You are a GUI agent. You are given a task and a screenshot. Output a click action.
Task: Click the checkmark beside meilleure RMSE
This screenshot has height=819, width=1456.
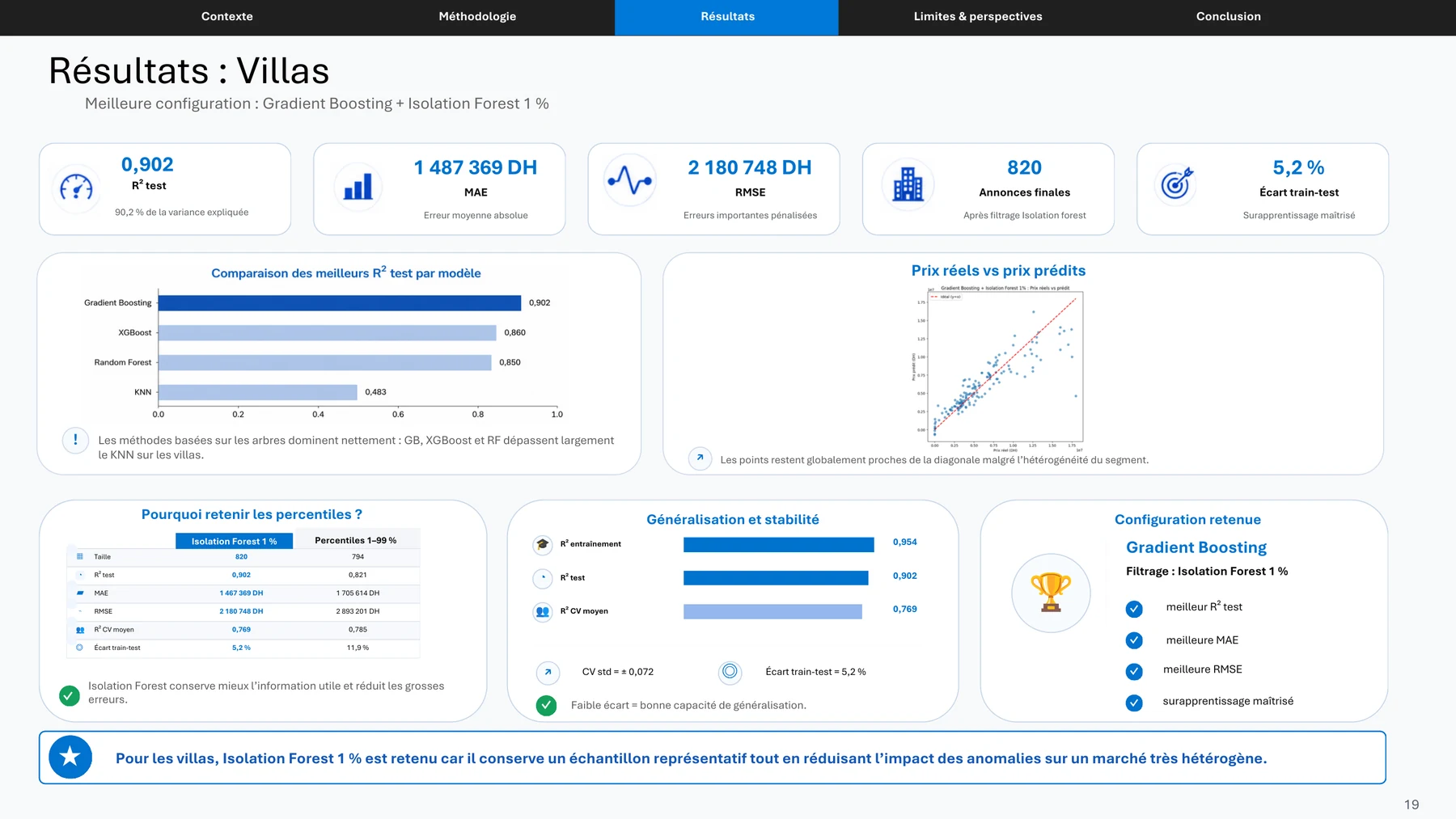1134,671
